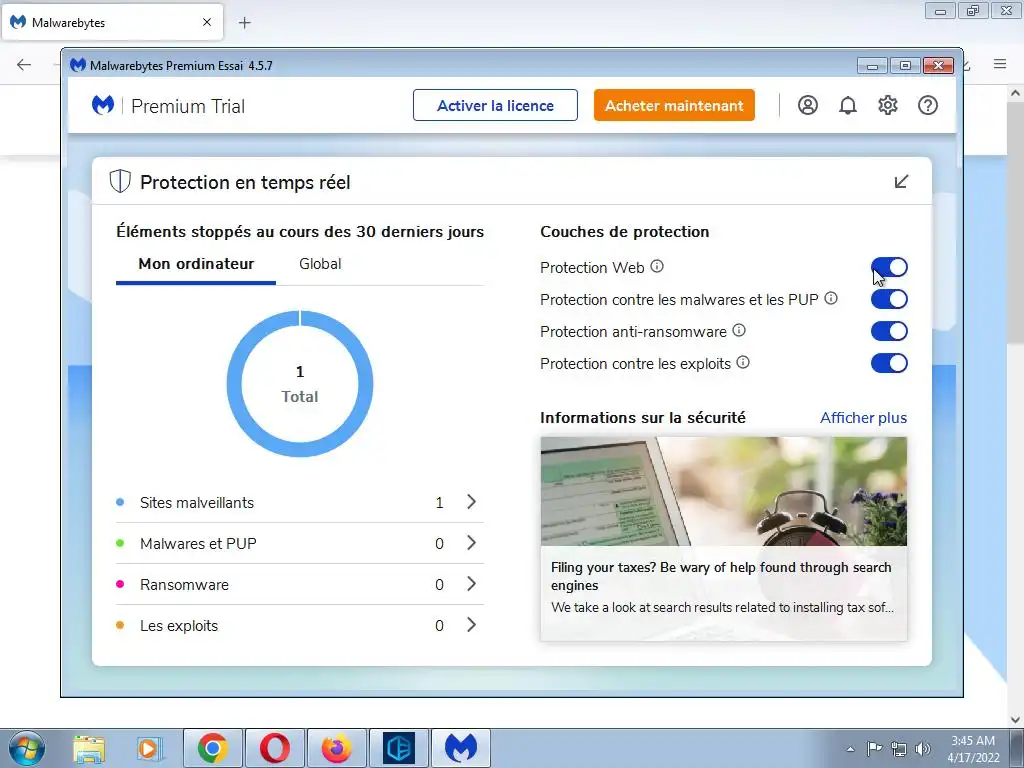This screenshot has width=1024, height=768.
Task: Click the Malwares et PUP row label
Action: [198, 544]
